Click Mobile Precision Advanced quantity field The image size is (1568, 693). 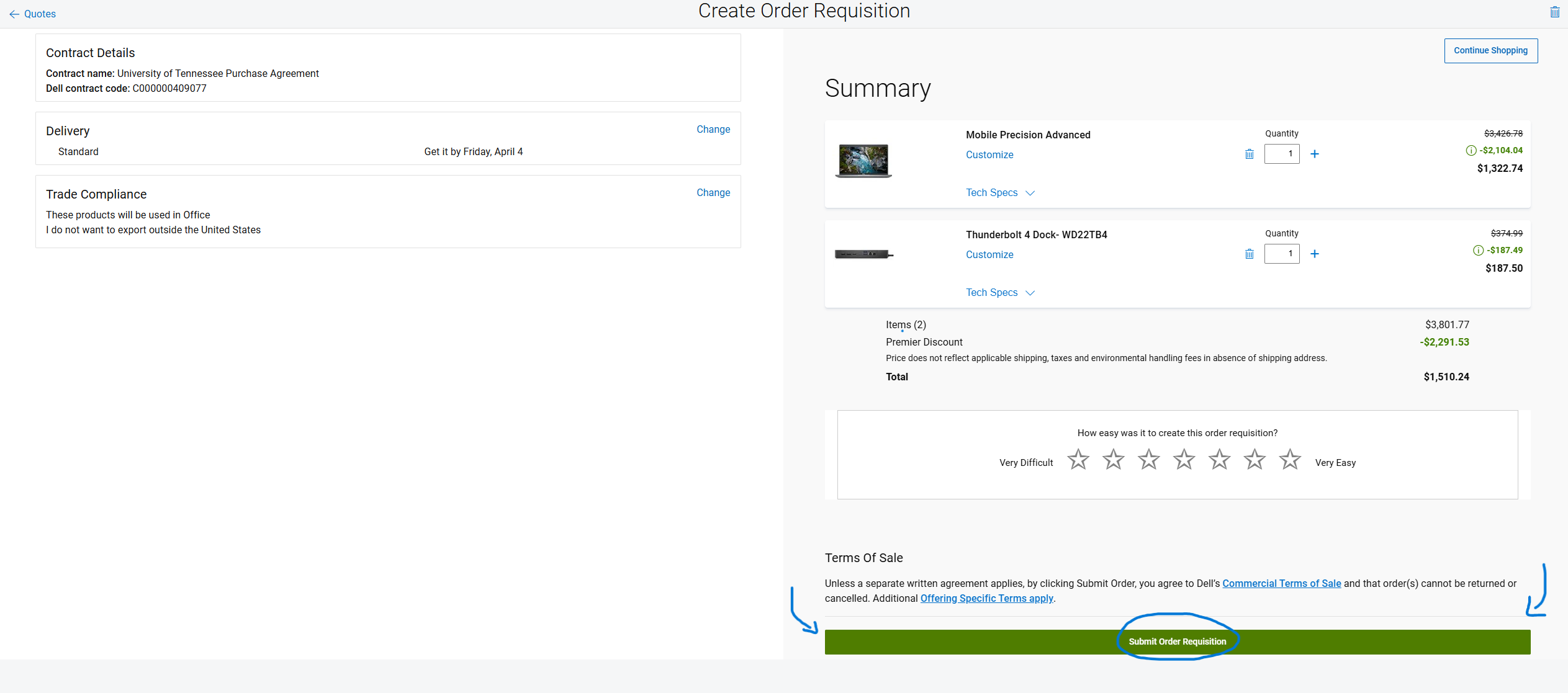[x=1281, y=154]
